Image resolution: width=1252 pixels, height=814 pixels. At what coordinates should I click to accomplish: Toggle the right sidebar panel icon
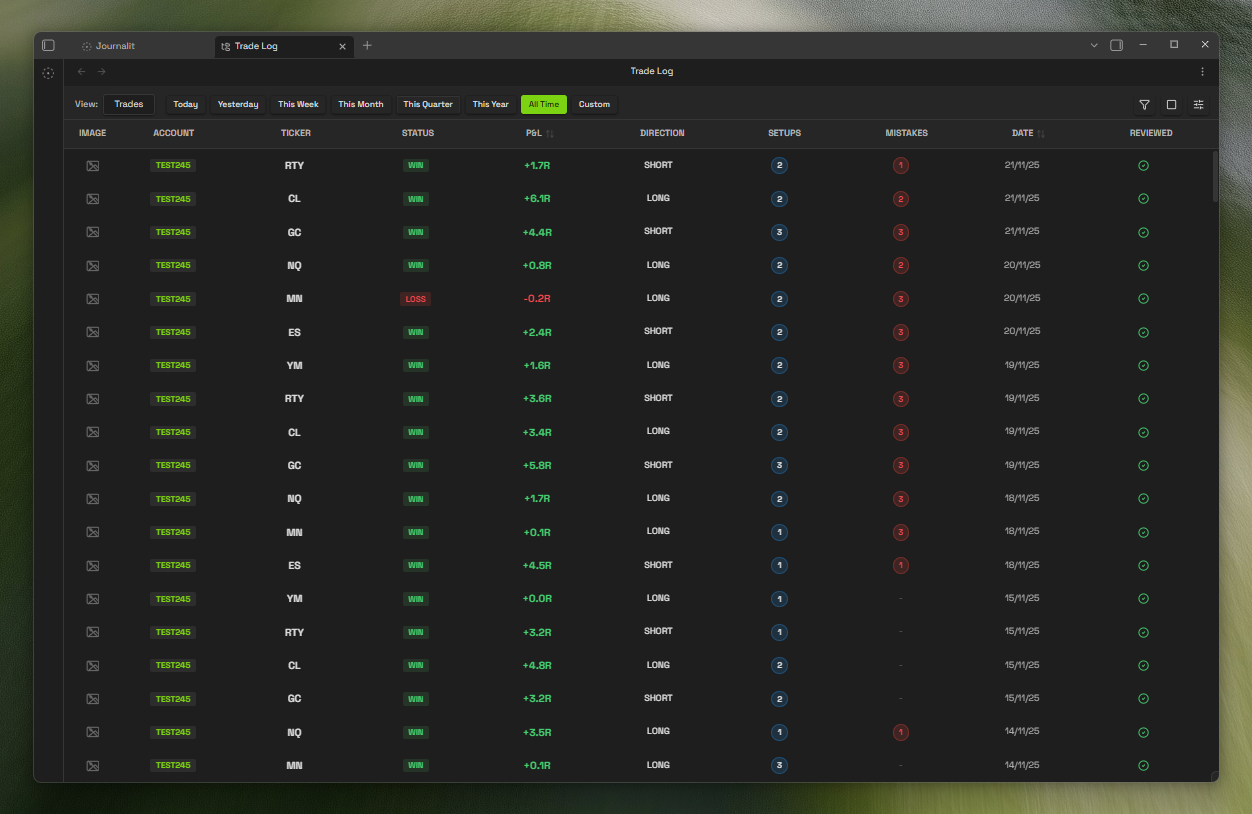(1117, 46)
